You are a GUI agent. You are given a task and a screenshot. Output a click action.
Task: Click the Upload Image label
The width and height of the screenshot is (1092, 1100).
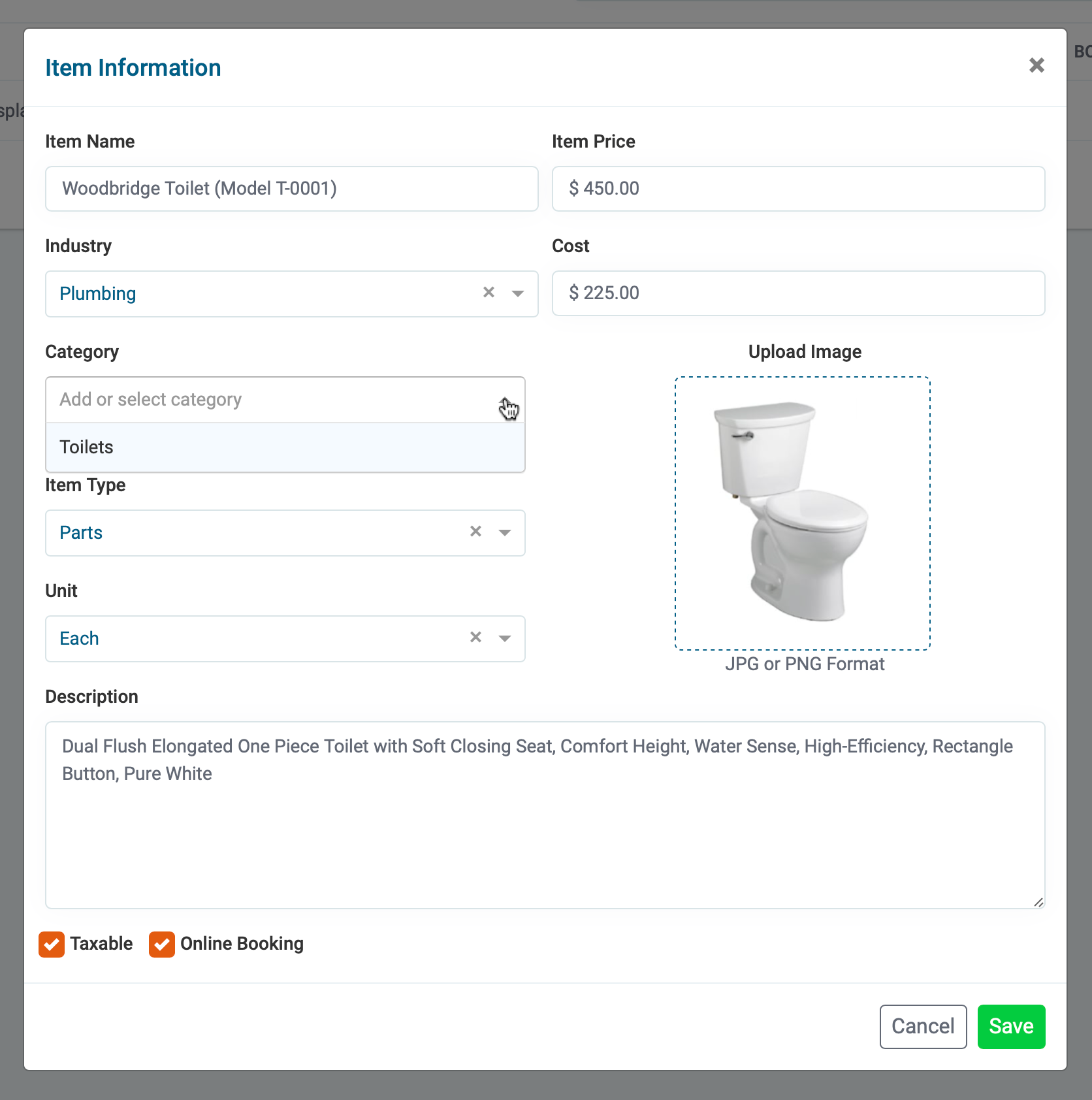(x=805, y=351)
